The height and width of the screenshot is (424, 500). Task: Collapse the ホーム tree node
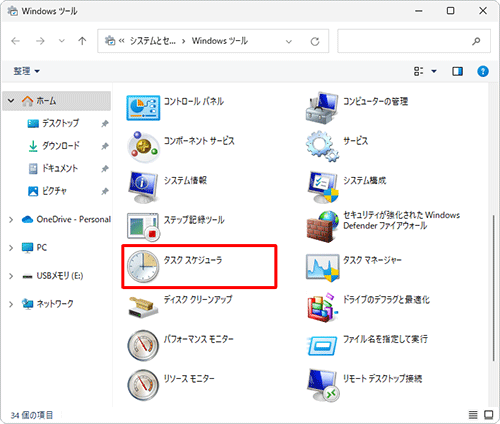coord(11,100)
